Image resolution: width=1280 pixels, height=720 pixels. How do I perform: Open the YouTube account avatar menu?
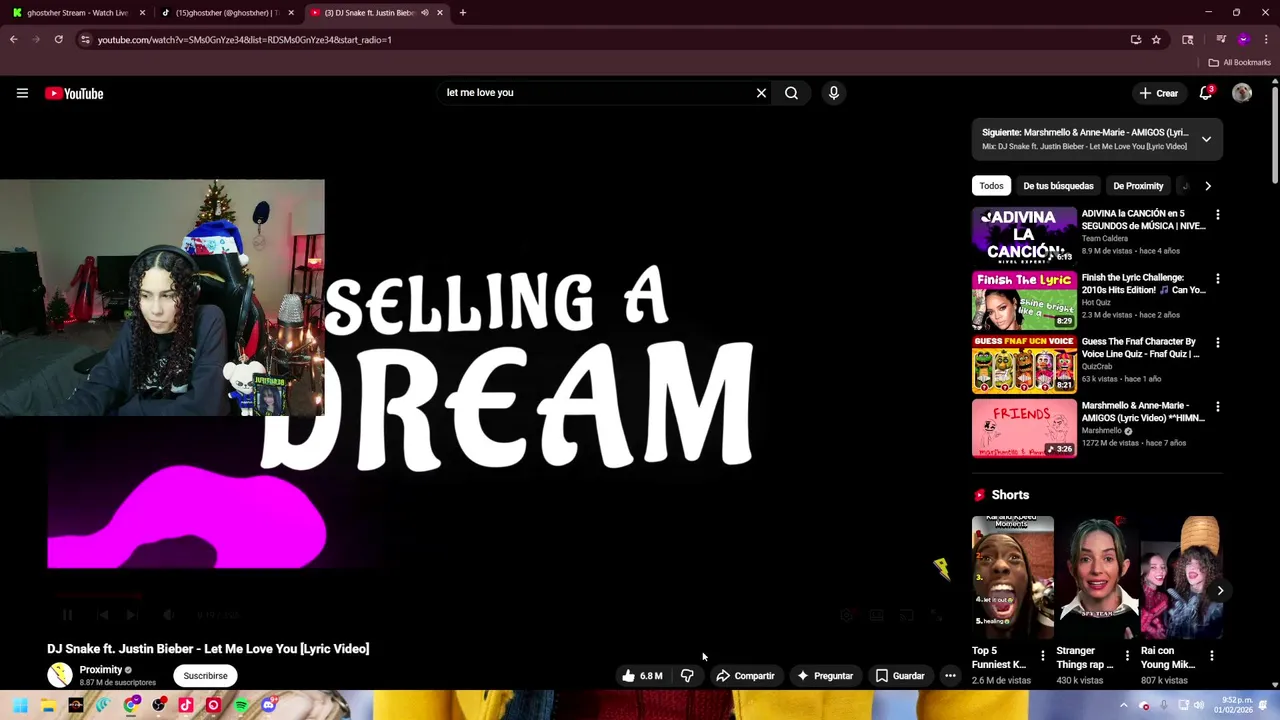click(x=1242, y=93)
